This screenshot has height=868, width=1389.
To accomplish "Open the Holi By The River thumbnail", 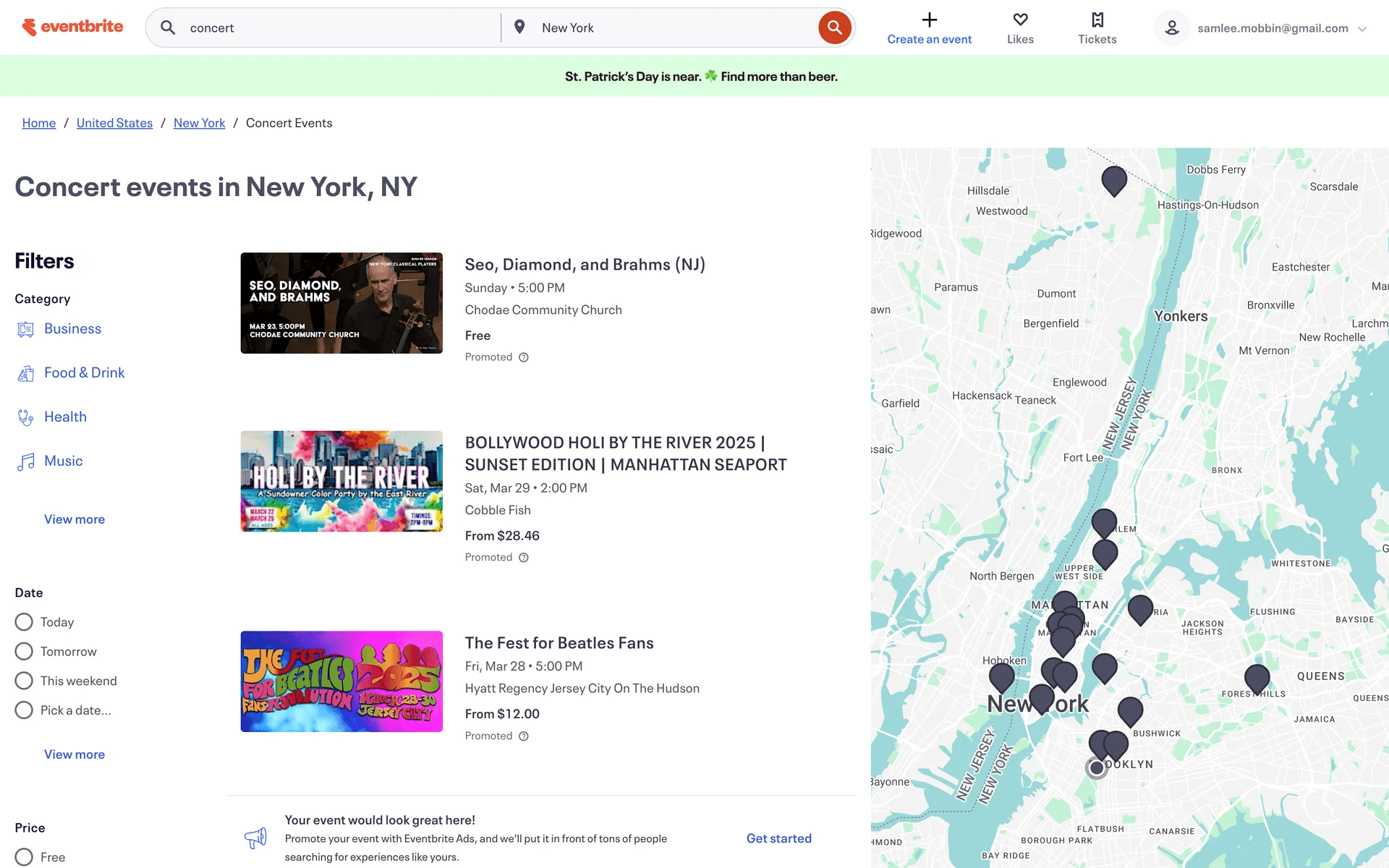I will (341, 481).
